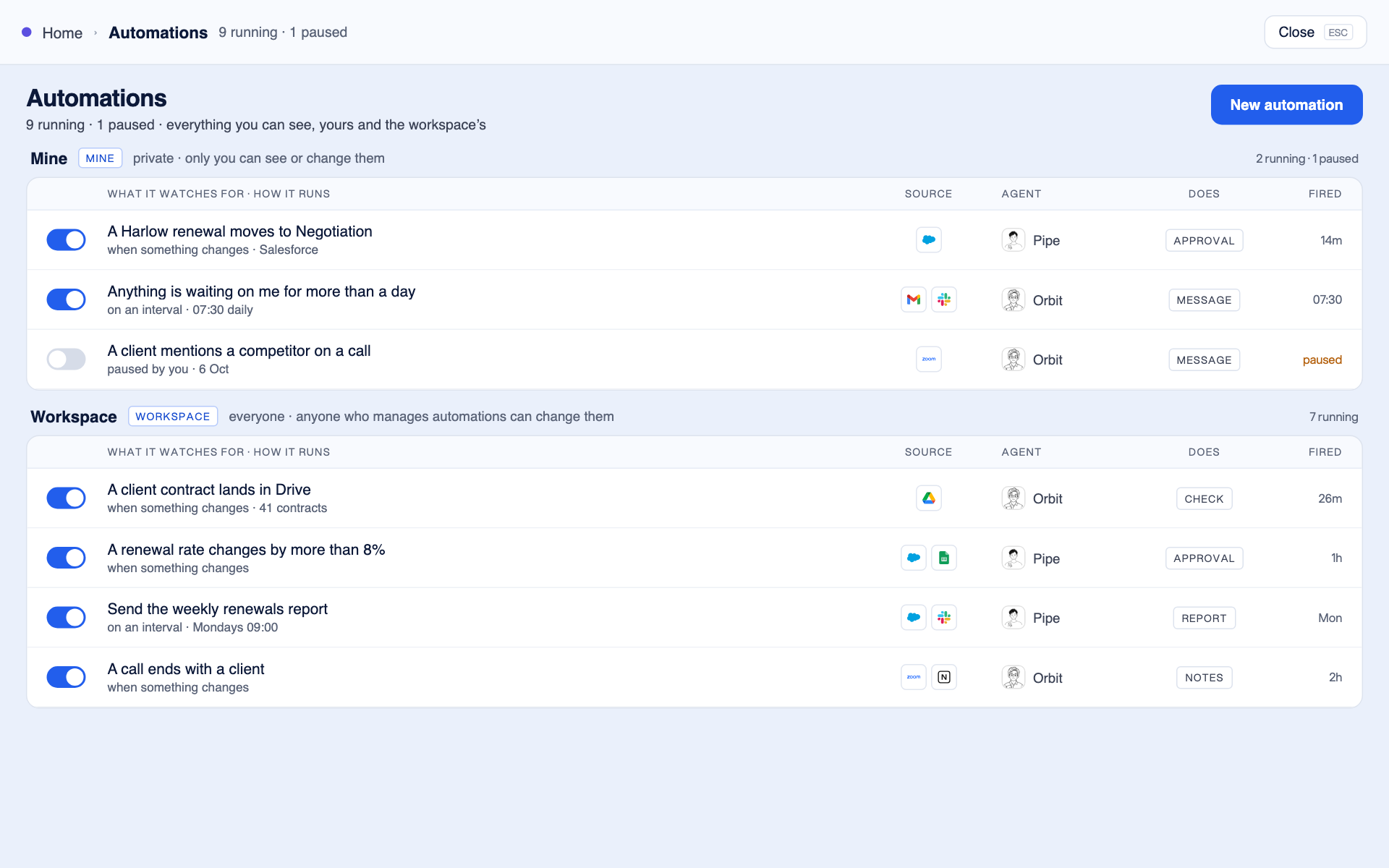The width and height of the screenshot is (1389, 868).
Task: Click Pipe agent avatar in Harlow renewal row
Action: pyautogui.click(x=1014, y=240)
